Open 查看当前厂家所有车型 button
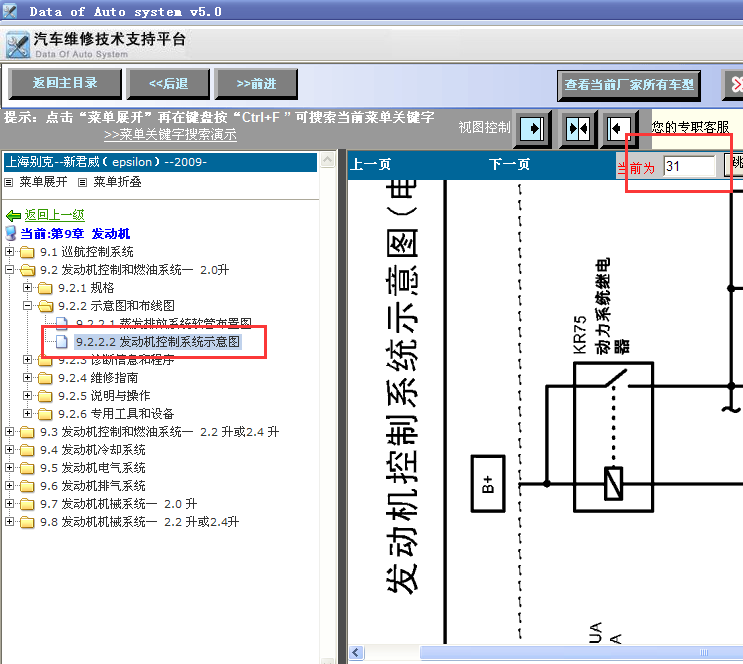The height and width of the screenshot is (664, 743). point(629,85)
